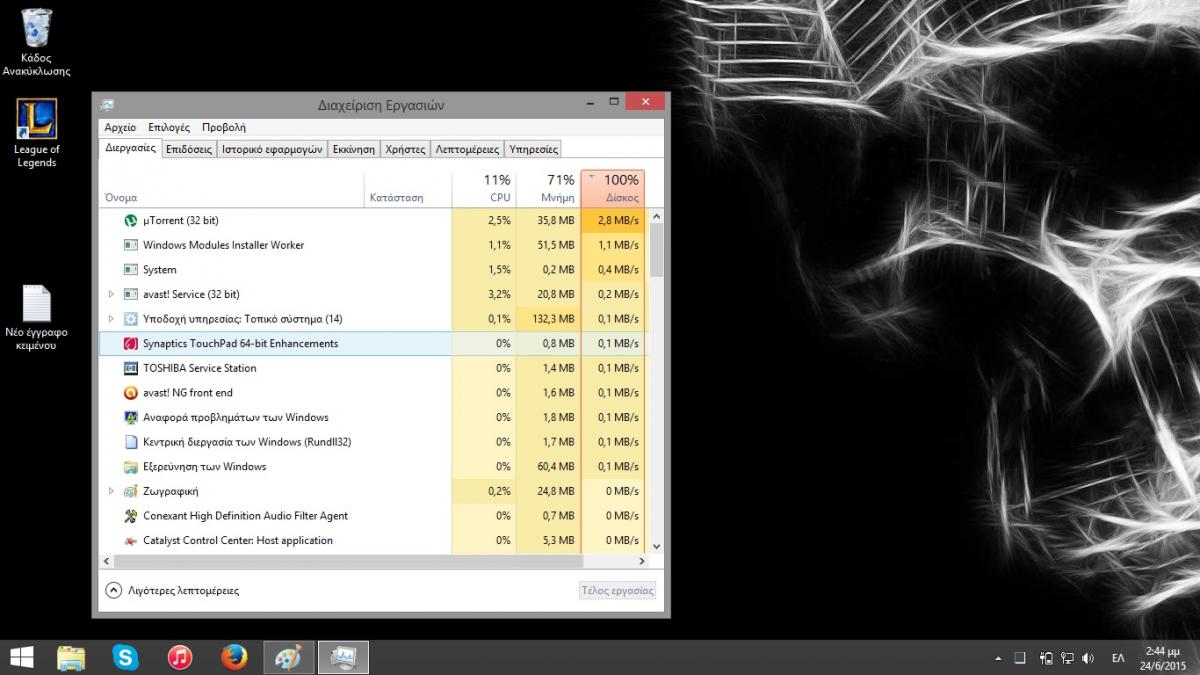Expand the Υποδοχή υπηρεσίας process group
This screenshot has width=1200, height=675.
point(111,319)
